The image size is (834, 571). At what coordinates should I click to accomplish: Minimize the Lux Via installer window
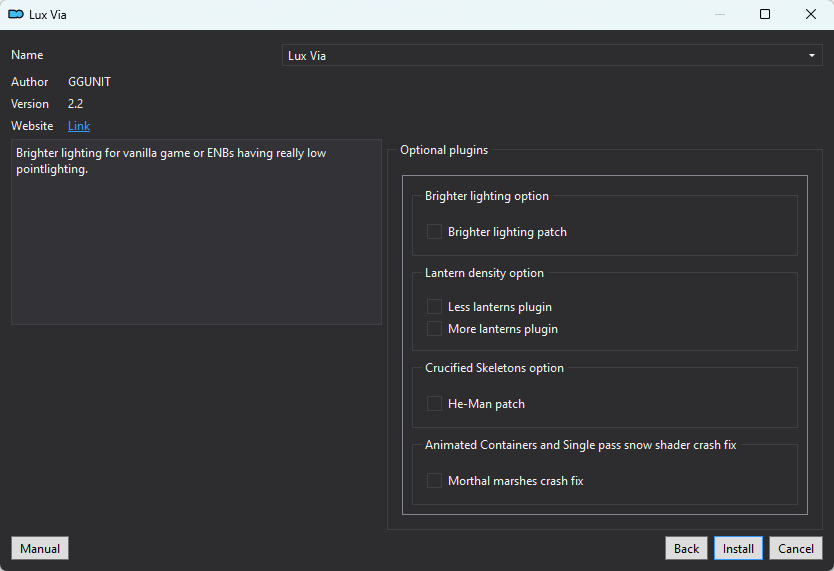720,14
